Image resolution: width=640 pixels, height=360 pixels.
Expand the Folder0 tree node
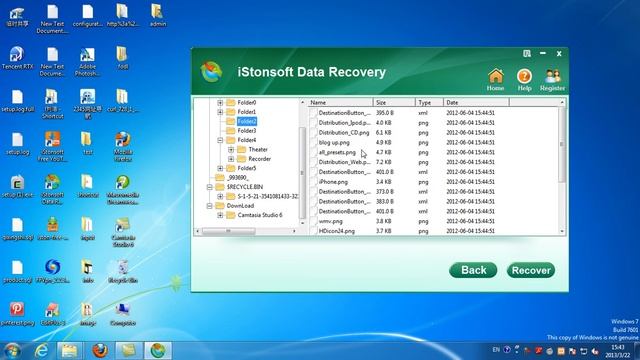[220, 102]
